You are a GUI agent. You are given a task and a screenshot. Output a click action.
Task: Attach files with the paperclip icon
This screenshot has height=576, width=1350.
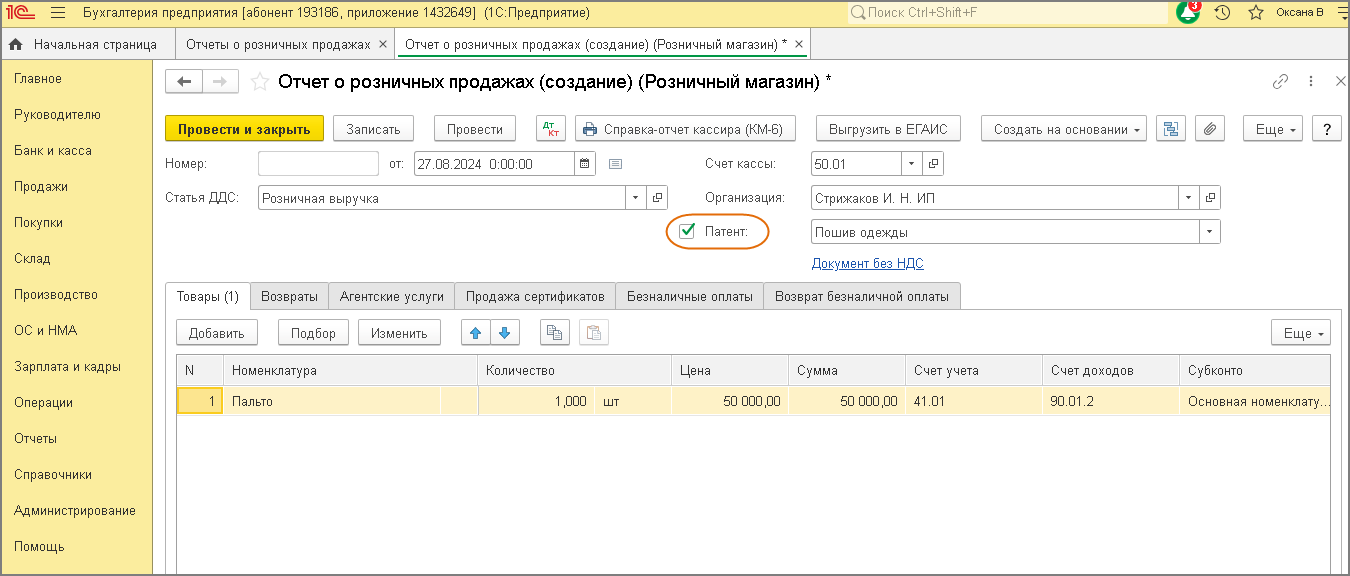[x=1210, y=129]
